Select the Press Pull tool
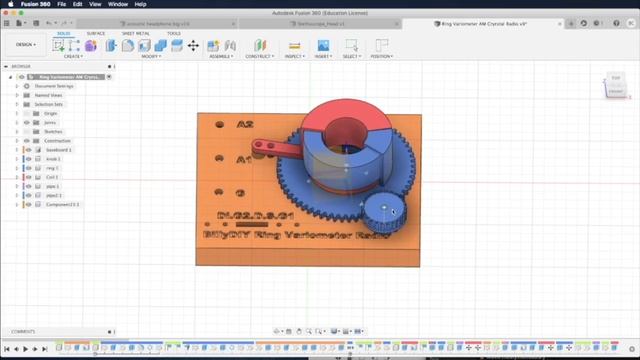This screenshot has width=640, height=360. click(x=111, y=45)
